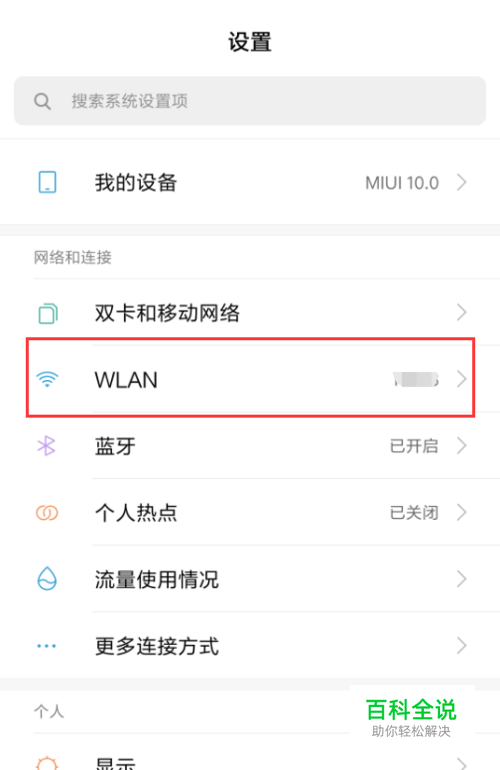500x770 pixels.
Task: Tap the WLAN wifi signal icon
Action: pyautogui.click(x=47, y=380)
